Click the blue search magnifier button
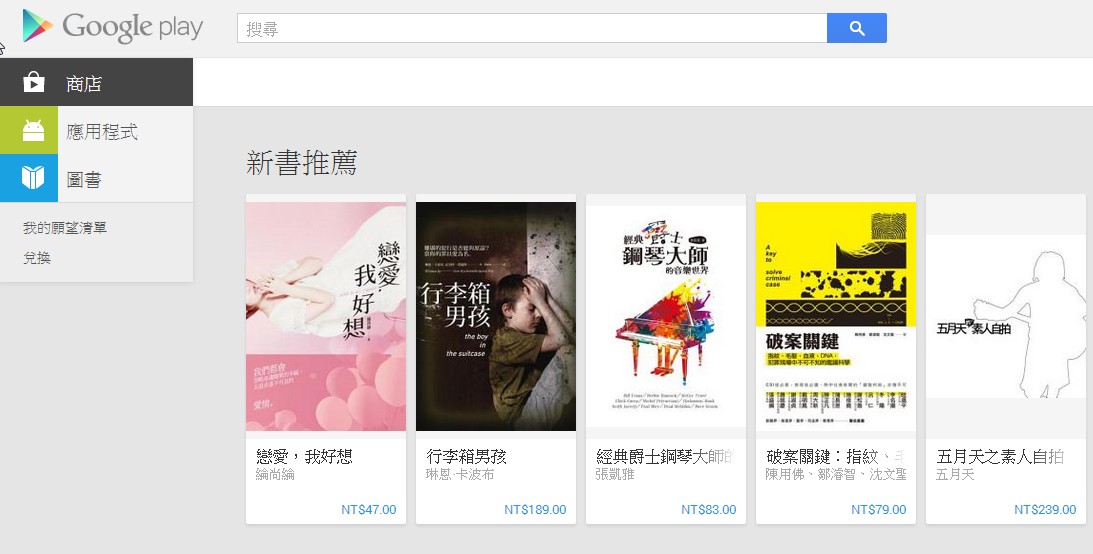 [x=857, y=28]
